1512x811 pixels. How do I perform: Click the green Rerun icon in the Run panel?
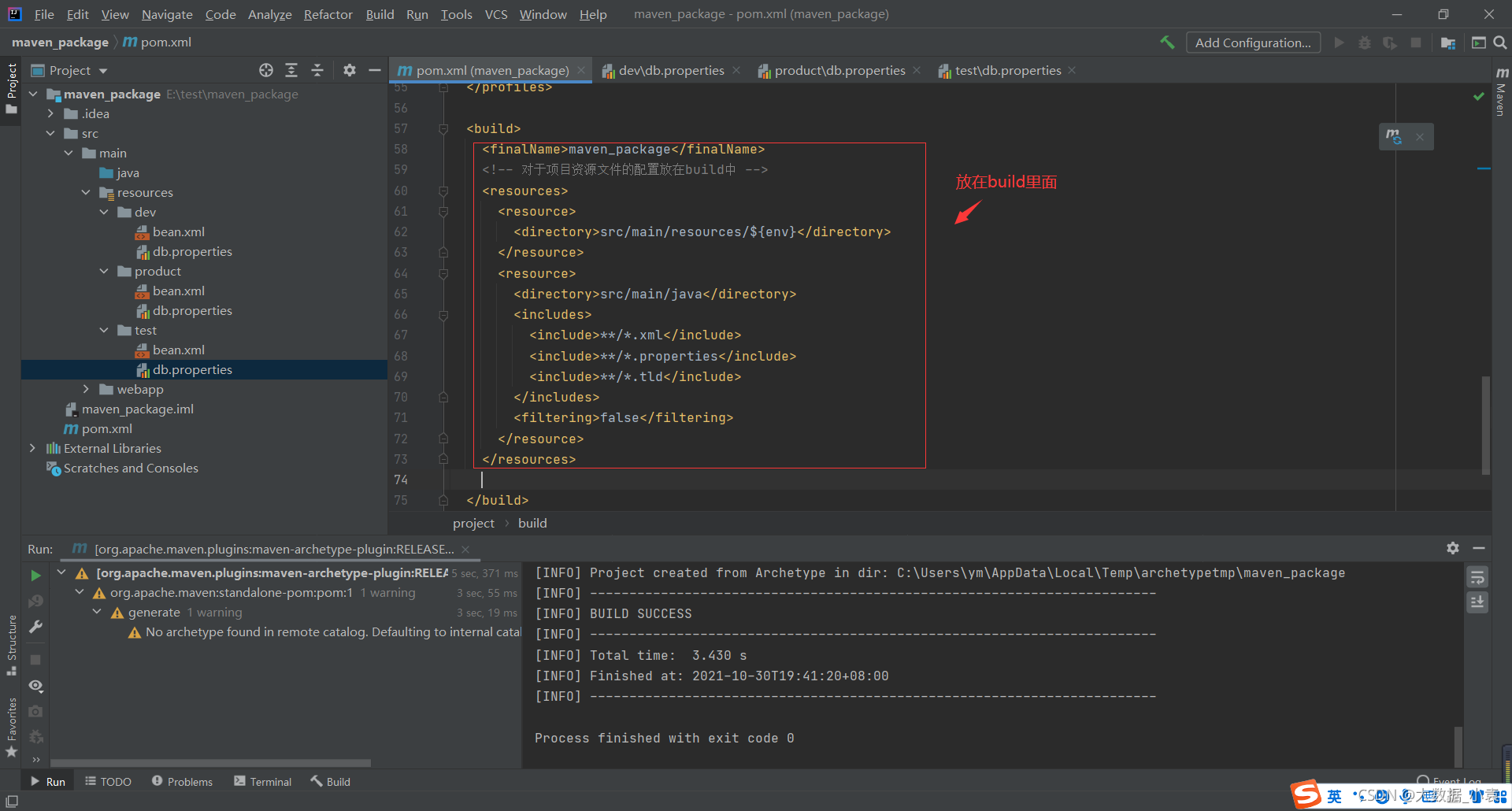tap(35, 576)
